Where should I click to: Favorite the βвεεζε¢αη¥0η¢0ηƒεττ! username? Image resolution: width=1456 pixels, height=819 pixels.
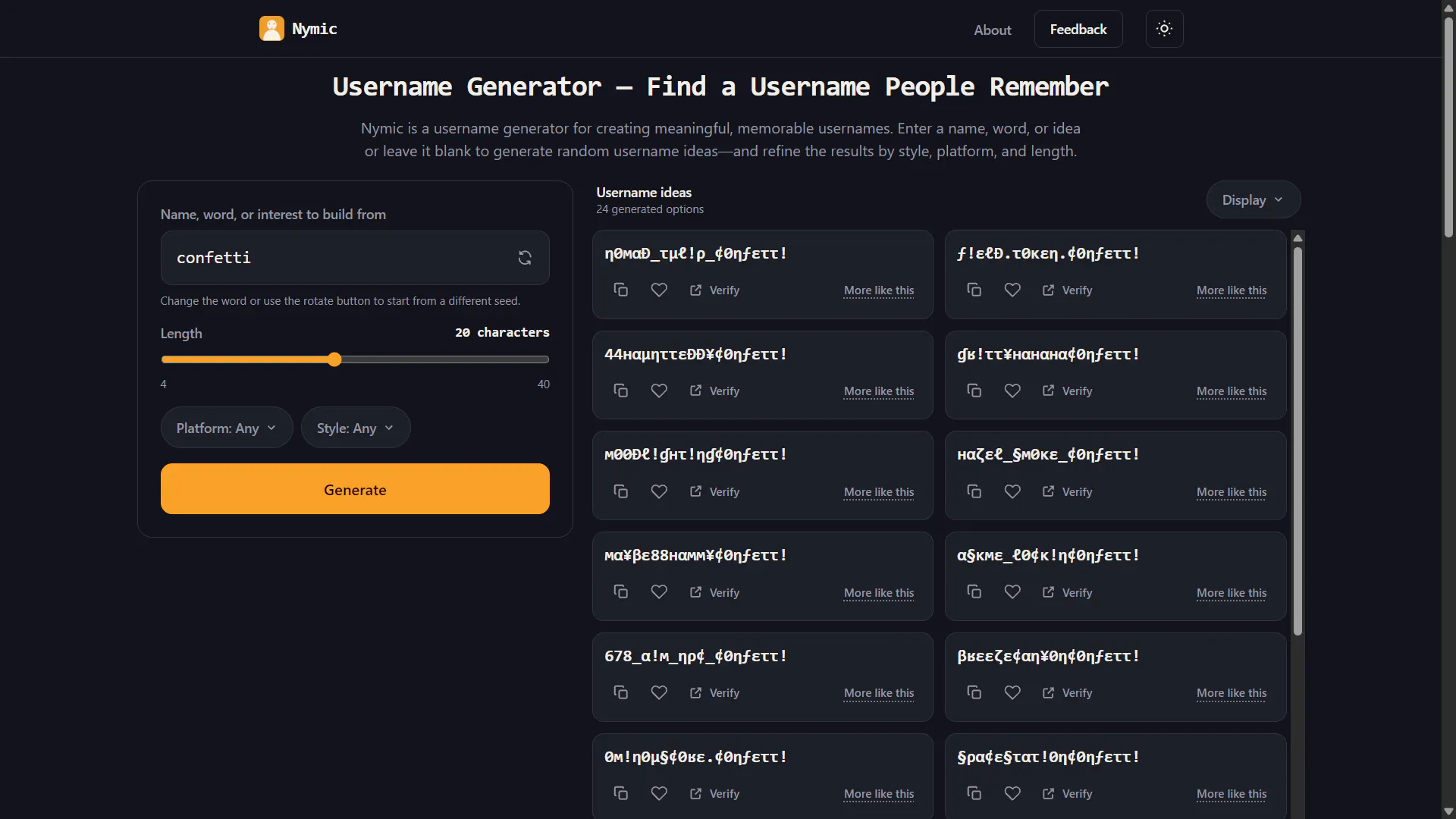1012,693
